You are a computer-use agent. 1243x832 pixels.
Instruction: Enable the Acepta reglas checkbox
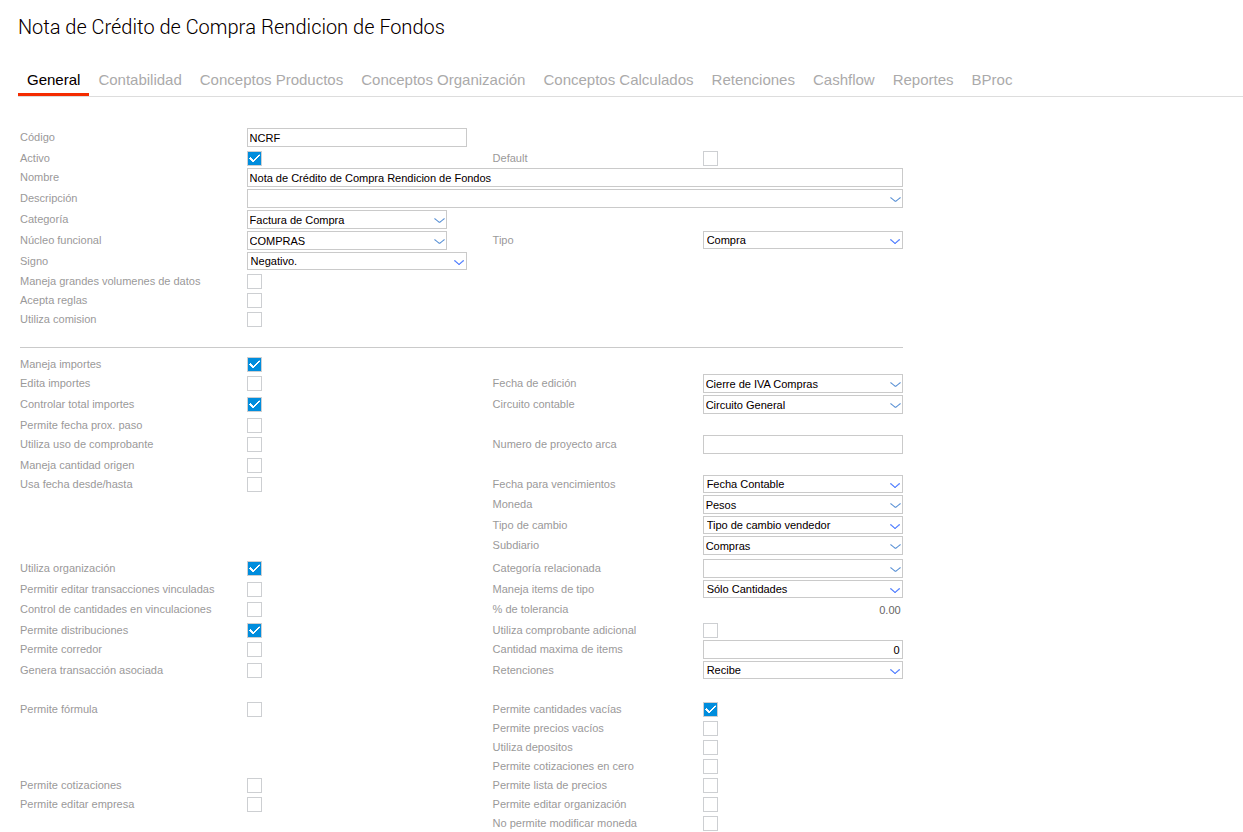pyautogui.click(x=254, y=300)
